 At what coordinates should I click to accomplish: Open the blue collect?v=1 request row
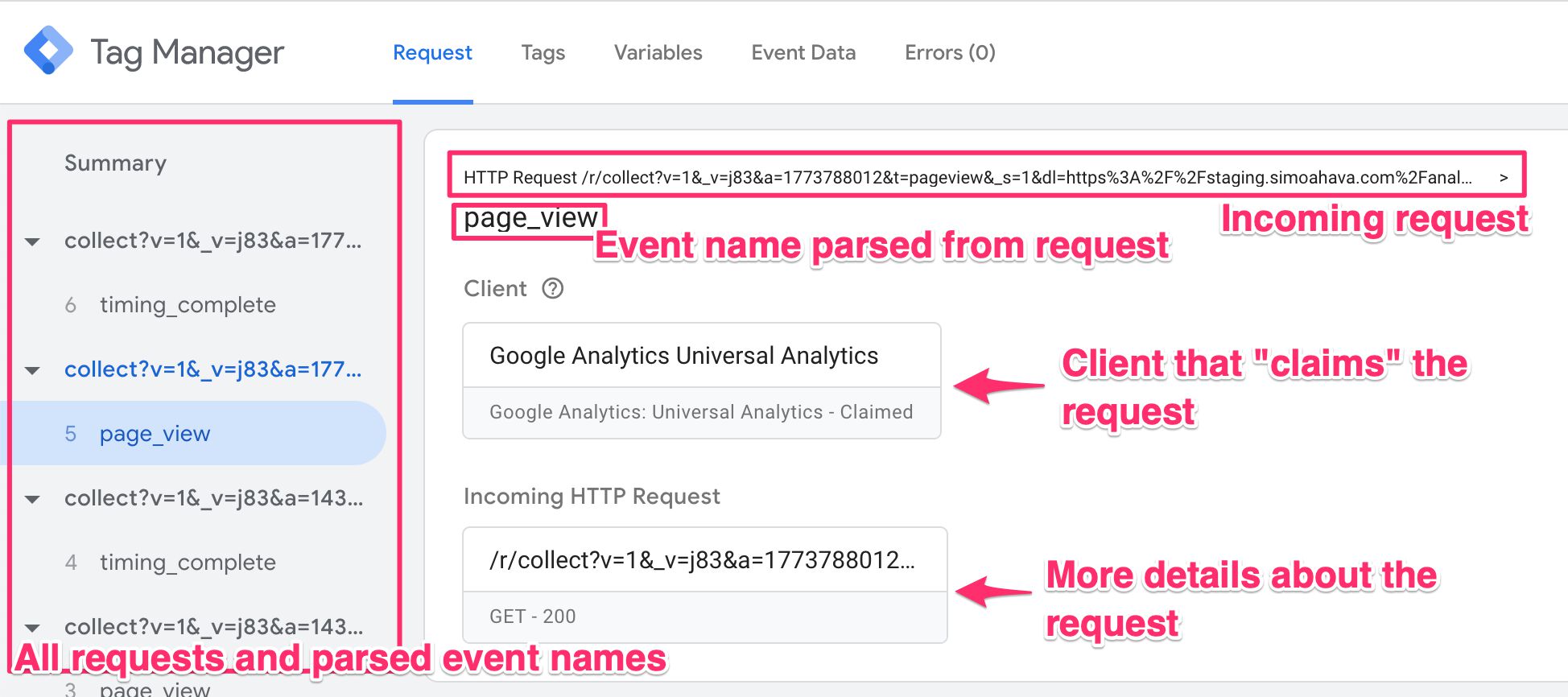click(213, 369)
